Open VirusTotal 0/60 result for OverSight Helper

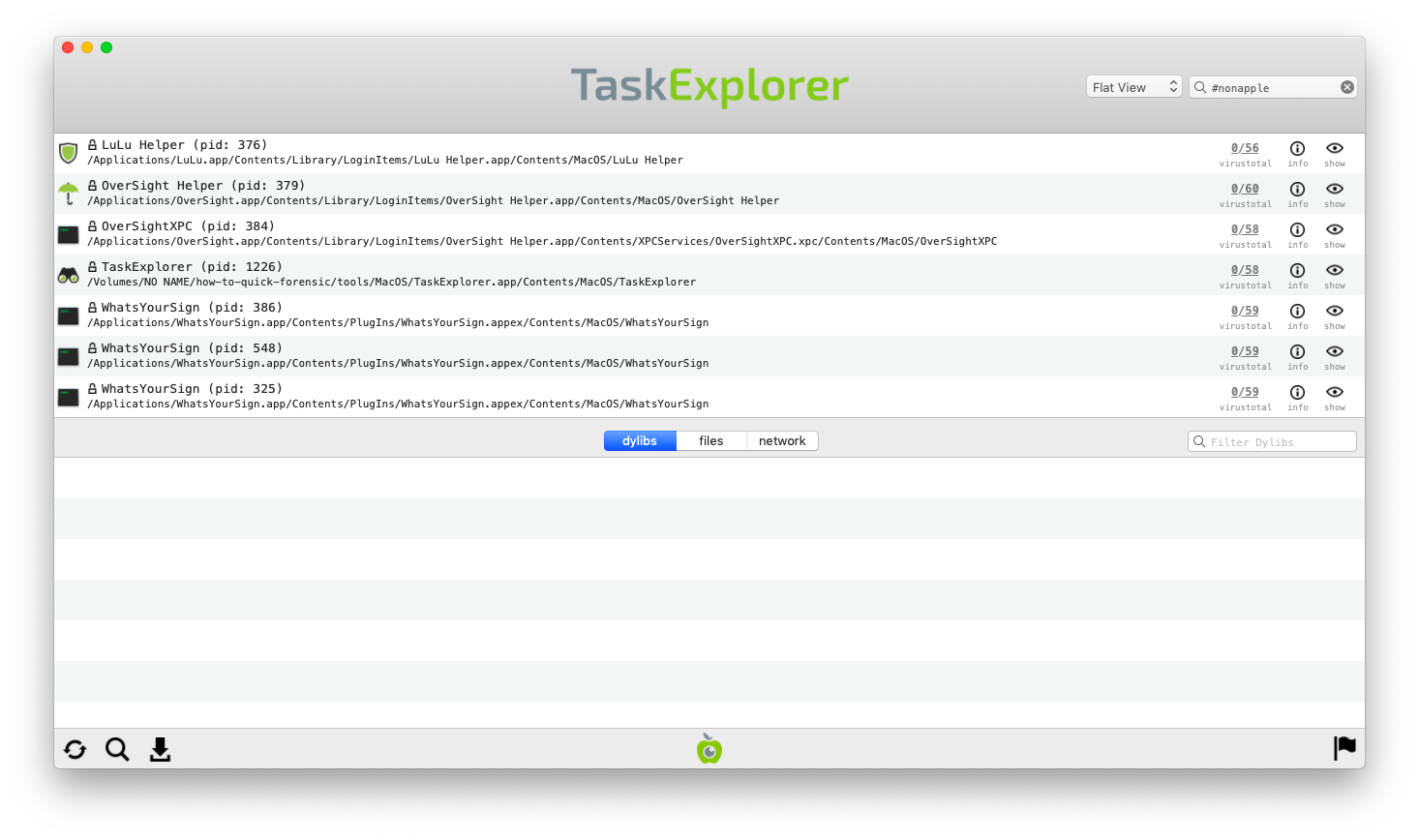pyautogui.click(x=1245, y=189)
